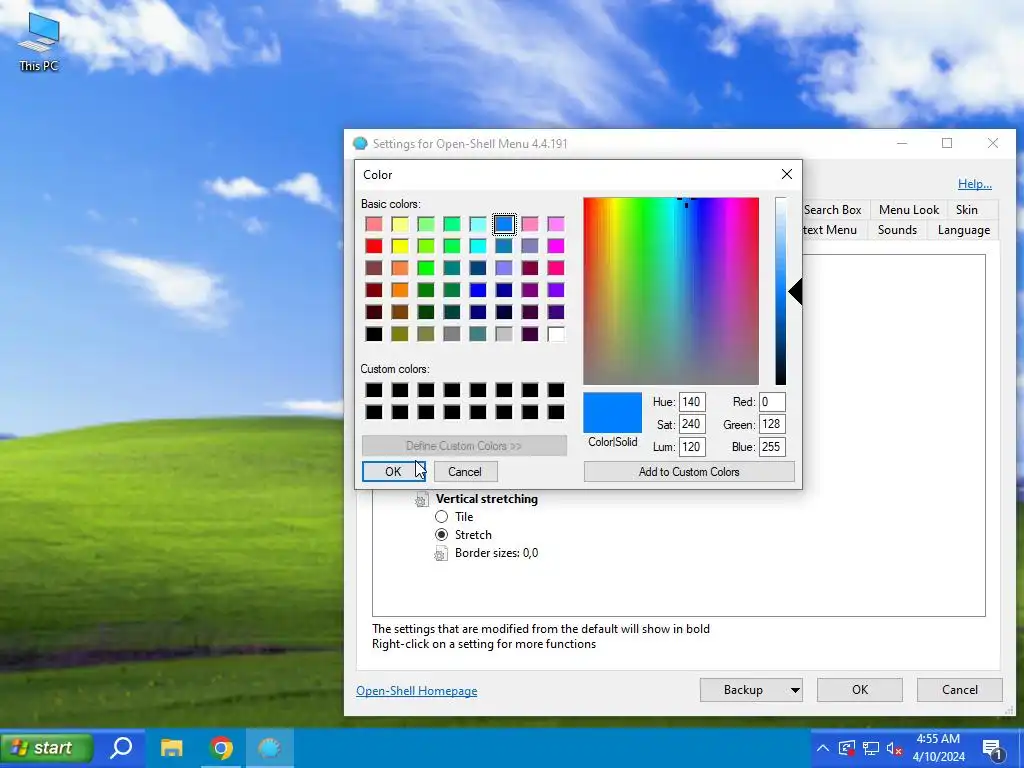Pick the magenta basic color swatch
The image size is (1024, 768).
[x=556, y=246]
